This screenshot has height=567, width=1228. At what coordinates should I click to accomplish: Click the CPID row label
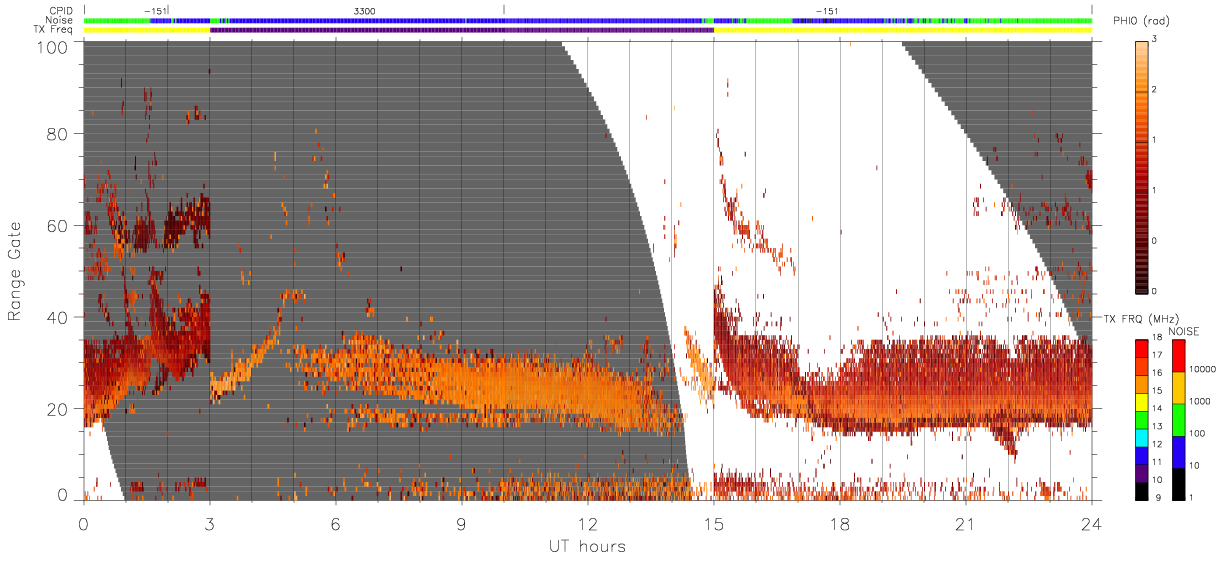63,10
